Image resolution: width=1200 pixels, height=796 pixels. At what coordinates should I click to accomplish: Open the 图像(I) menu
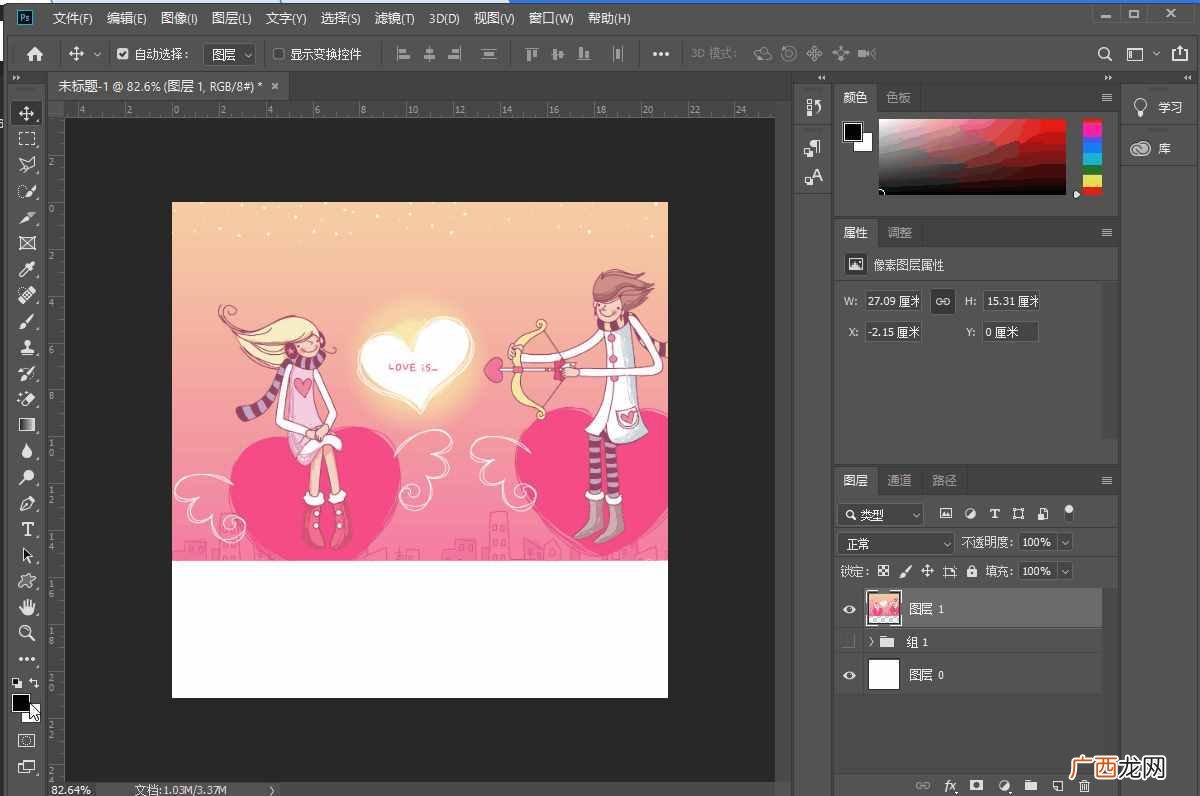180,18
